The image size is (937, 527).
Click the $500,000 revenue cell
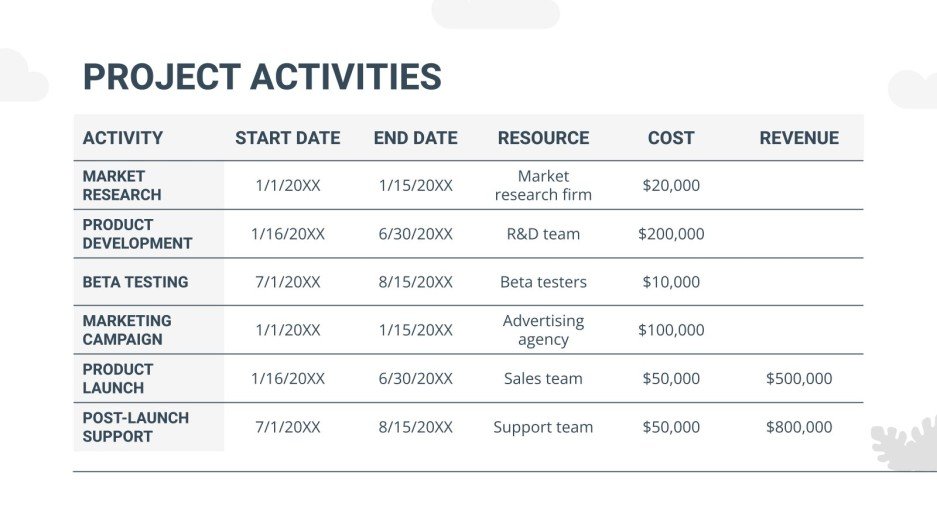pos(799,378)
